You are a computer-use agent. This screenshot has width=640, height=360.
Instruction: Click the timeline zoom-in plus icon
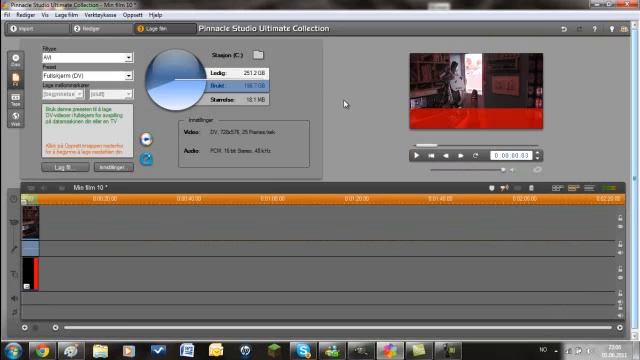24,327
